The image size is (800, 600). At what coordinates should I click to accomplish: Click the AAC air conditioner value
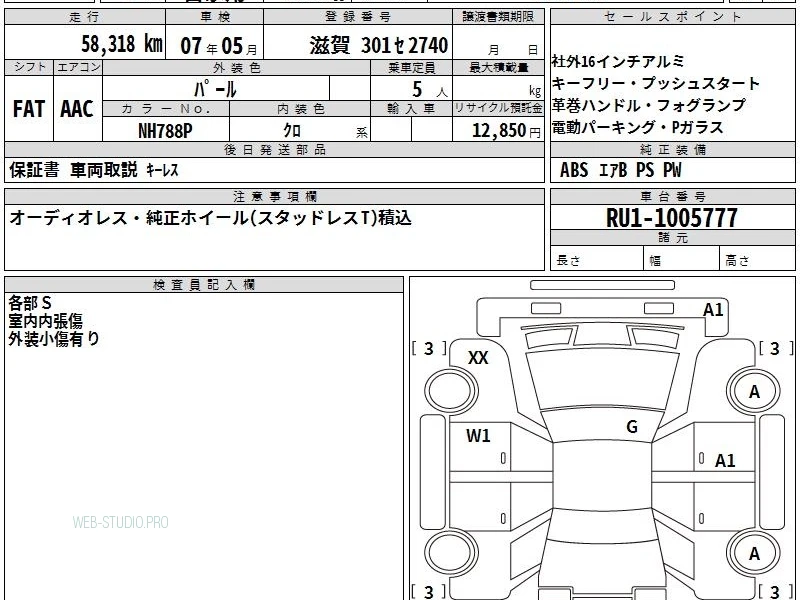(x=77, y=109)
